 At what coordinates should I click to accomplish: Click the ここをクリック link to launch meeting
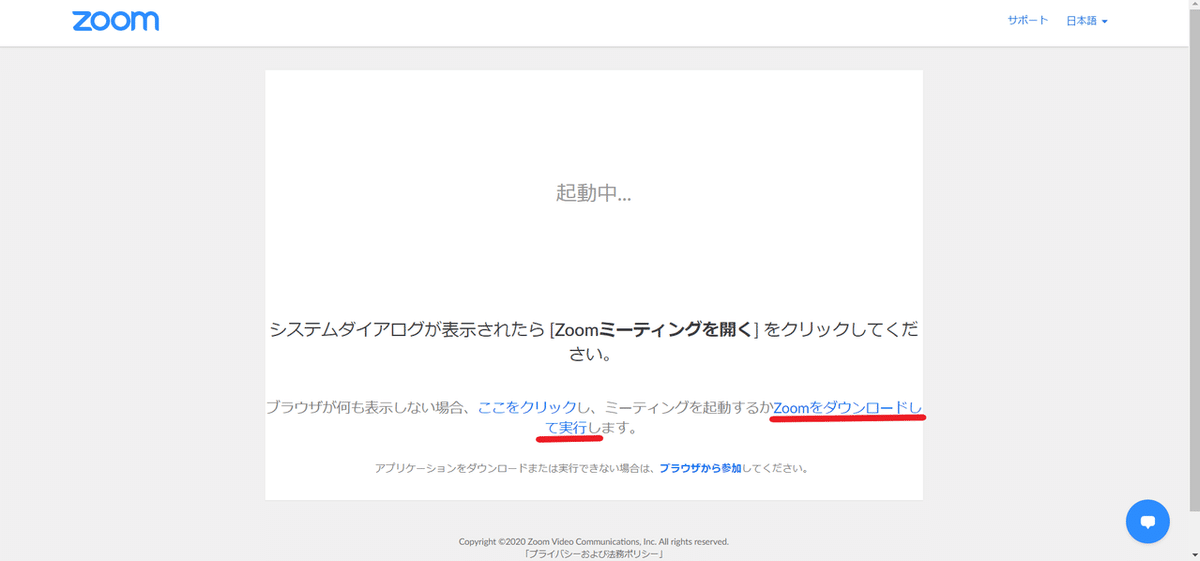(x=528, y=407)
